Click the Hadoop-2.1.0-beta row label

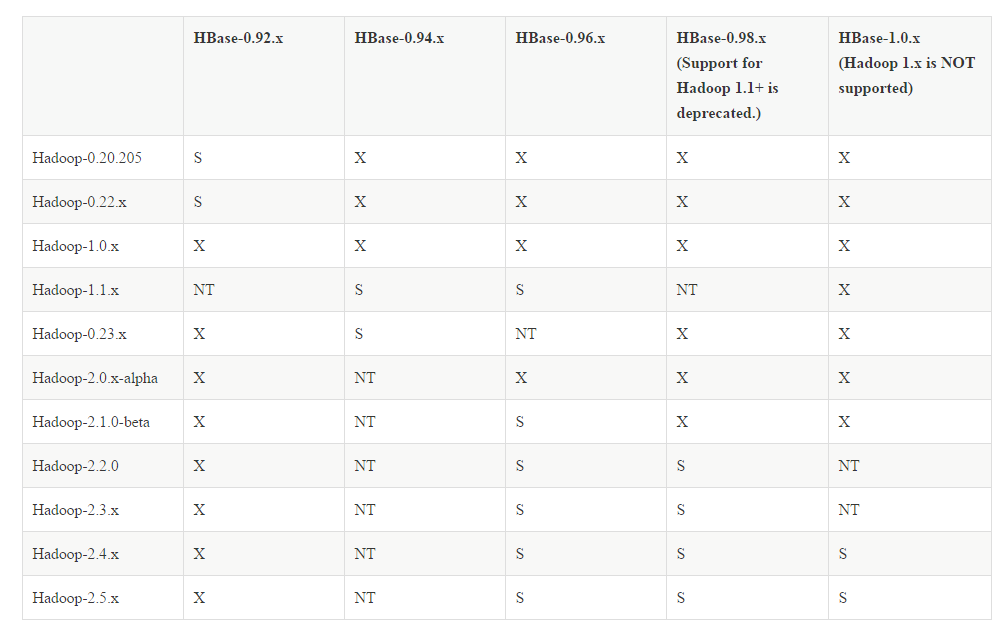[x=91, y=422]
